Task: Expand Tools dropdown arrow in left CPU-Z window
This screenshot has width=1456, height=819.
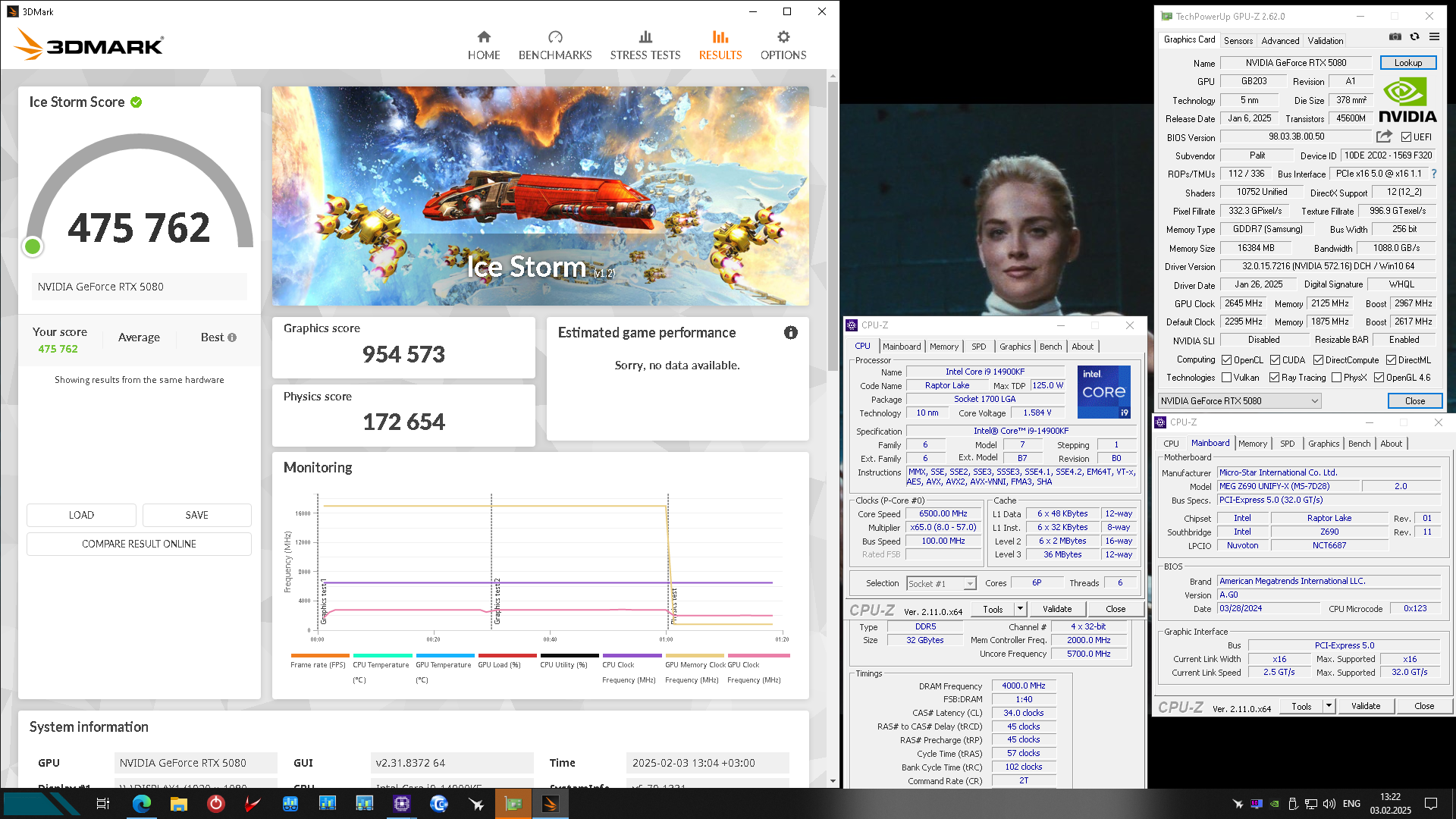Action: coord(1020,609)
